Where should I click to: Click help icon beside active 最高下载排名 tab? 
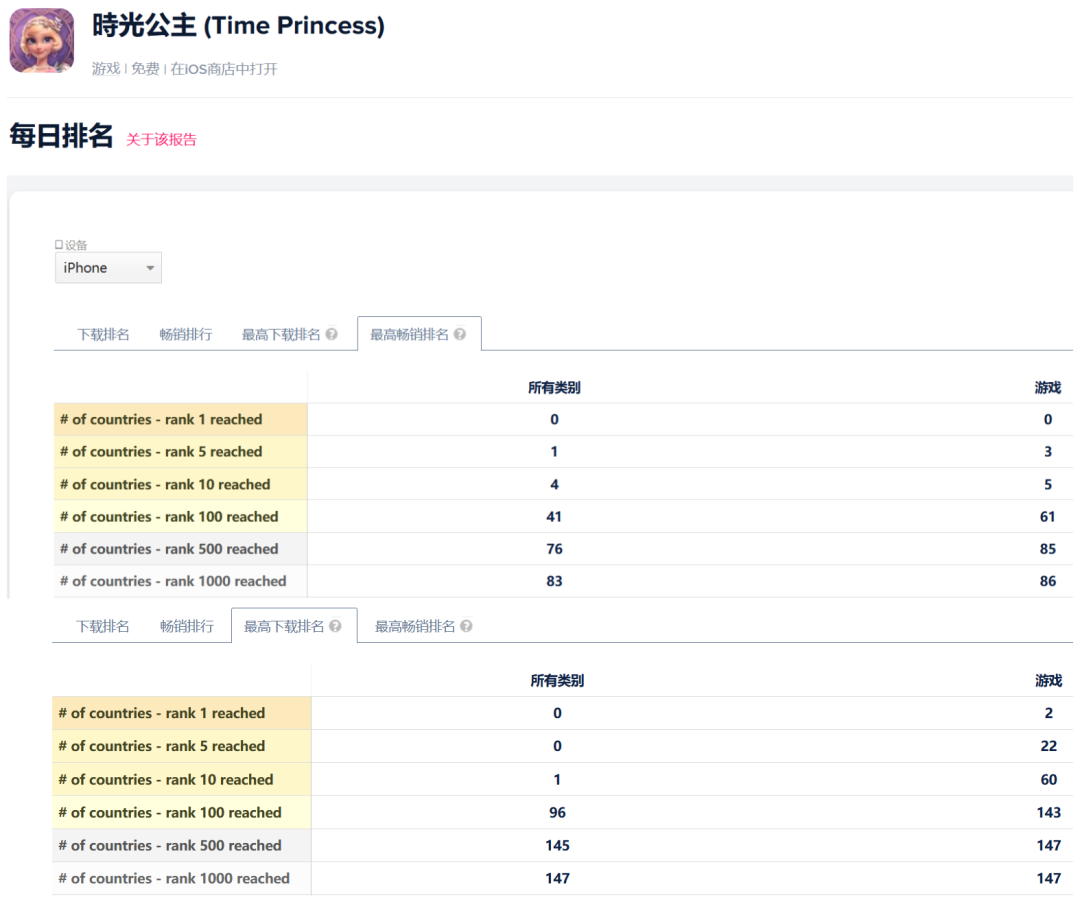(335, 627)
